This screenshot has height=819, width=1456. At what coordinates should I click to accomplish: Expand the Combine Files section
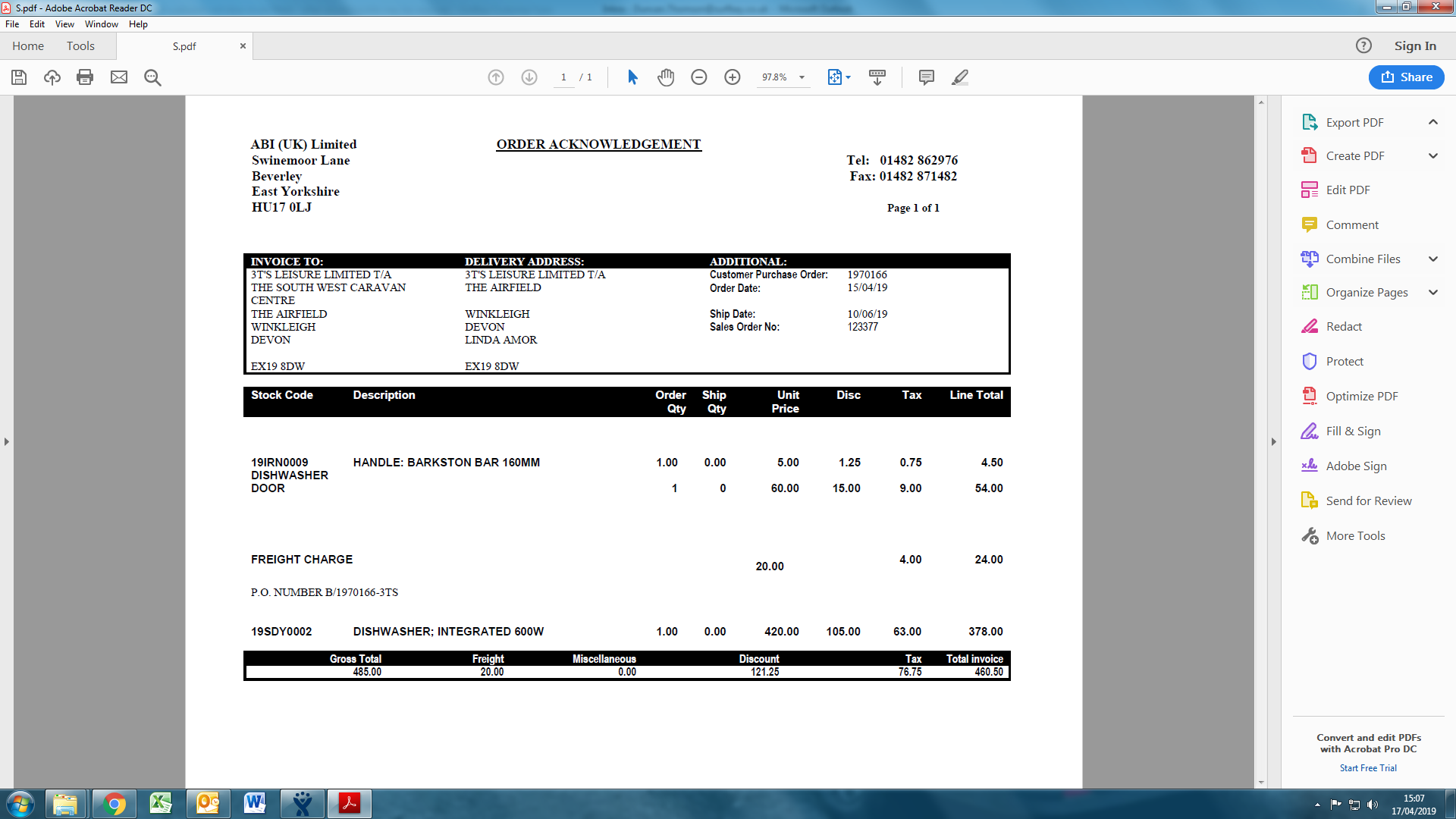point(1432,259)
